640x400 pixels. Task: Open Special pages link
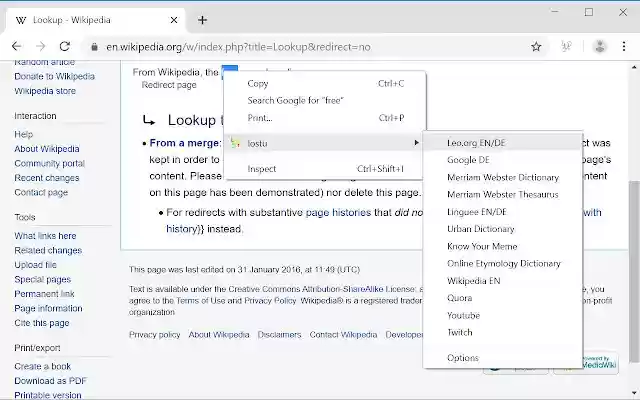[42, 280]
